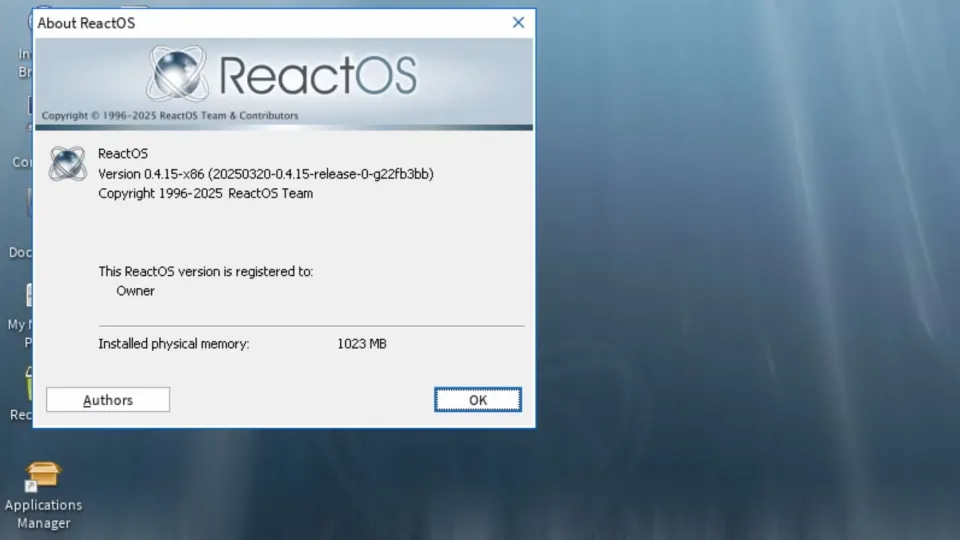Click the large ReactOS wordmark in banner
This screenshot has height=540, width=960.
click(317, 75)
